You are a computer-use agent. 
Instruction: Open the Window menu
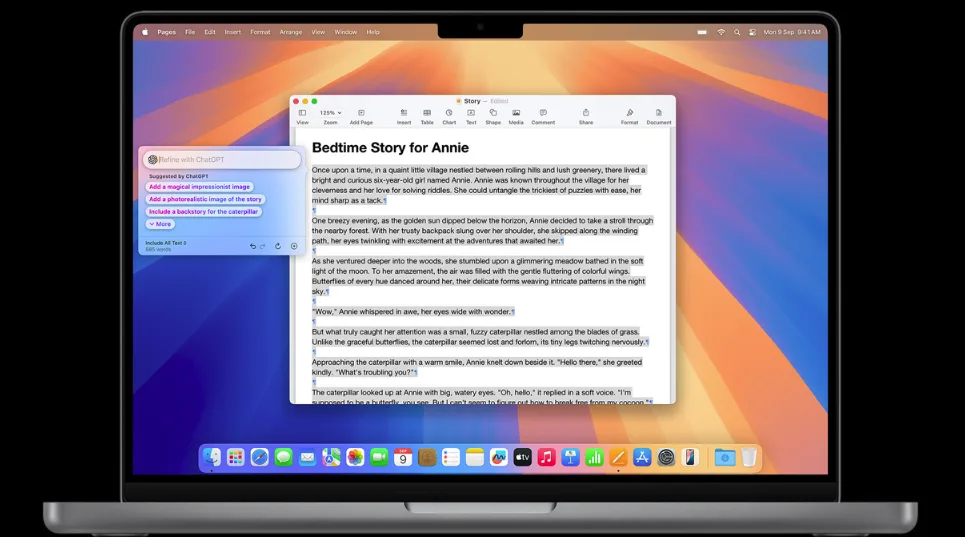(345, 32)
